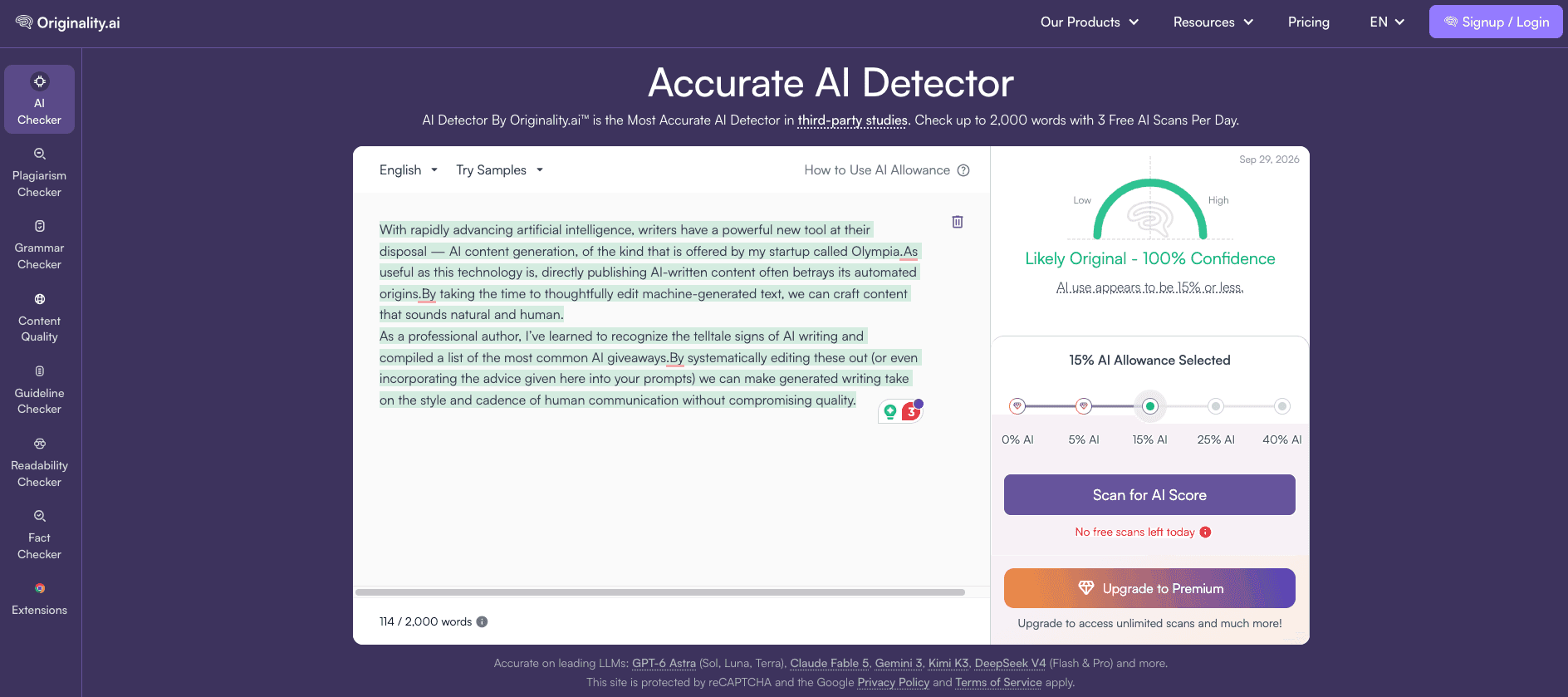Click the help icon beside AI Allowance
1568x697 pixels.
[x=963, y=170]
